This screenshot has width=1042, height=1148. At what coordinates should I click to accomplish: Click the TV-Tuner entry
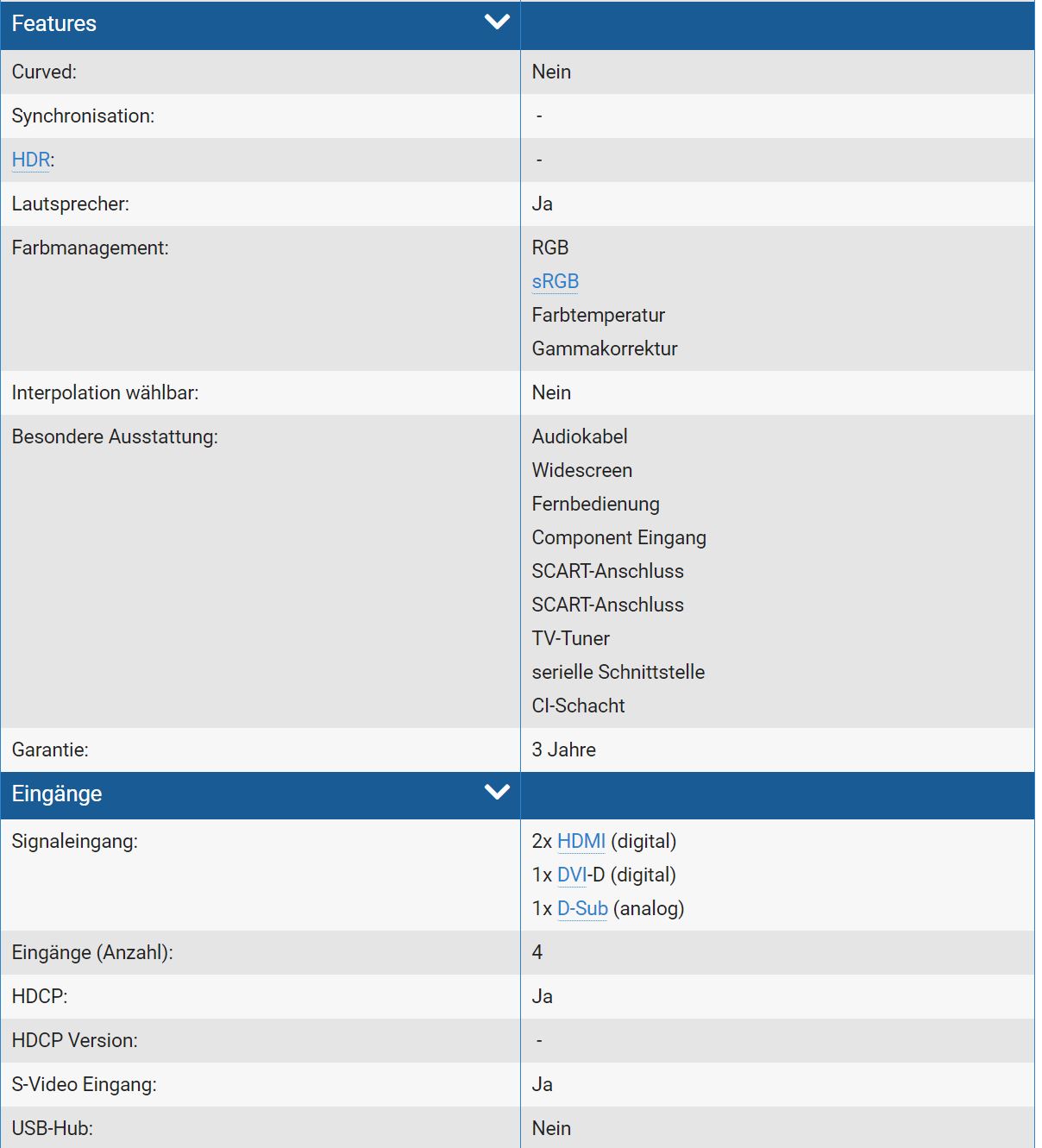570,639
